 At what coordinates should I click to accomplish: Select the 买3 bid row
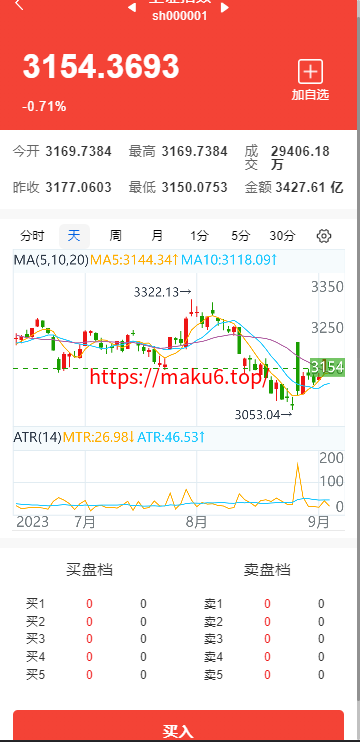pos(89,639)
